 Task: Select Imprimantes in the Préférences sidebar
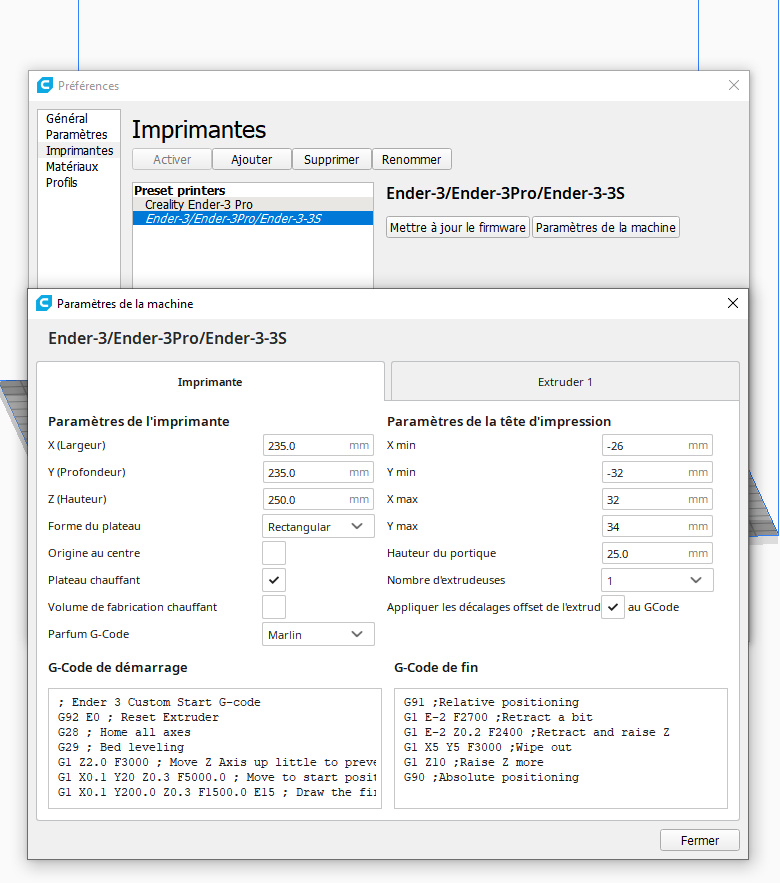click(x=79, y=151)
